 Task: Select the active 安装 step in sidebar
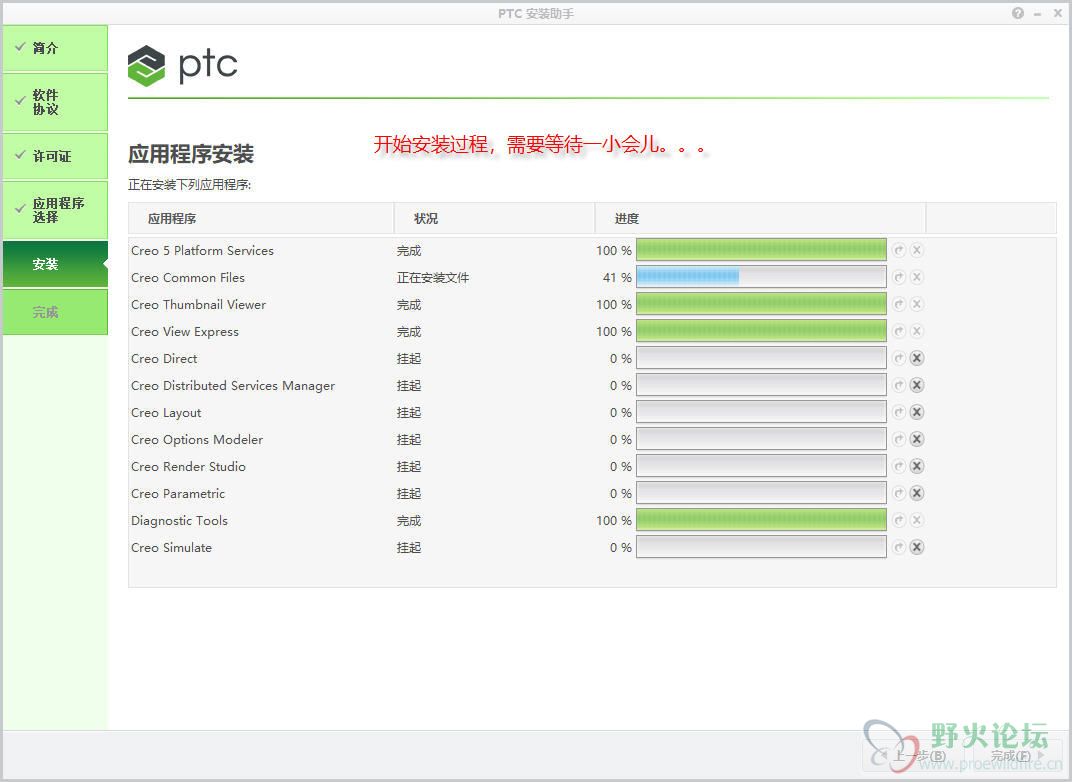(x=55, y=264)
